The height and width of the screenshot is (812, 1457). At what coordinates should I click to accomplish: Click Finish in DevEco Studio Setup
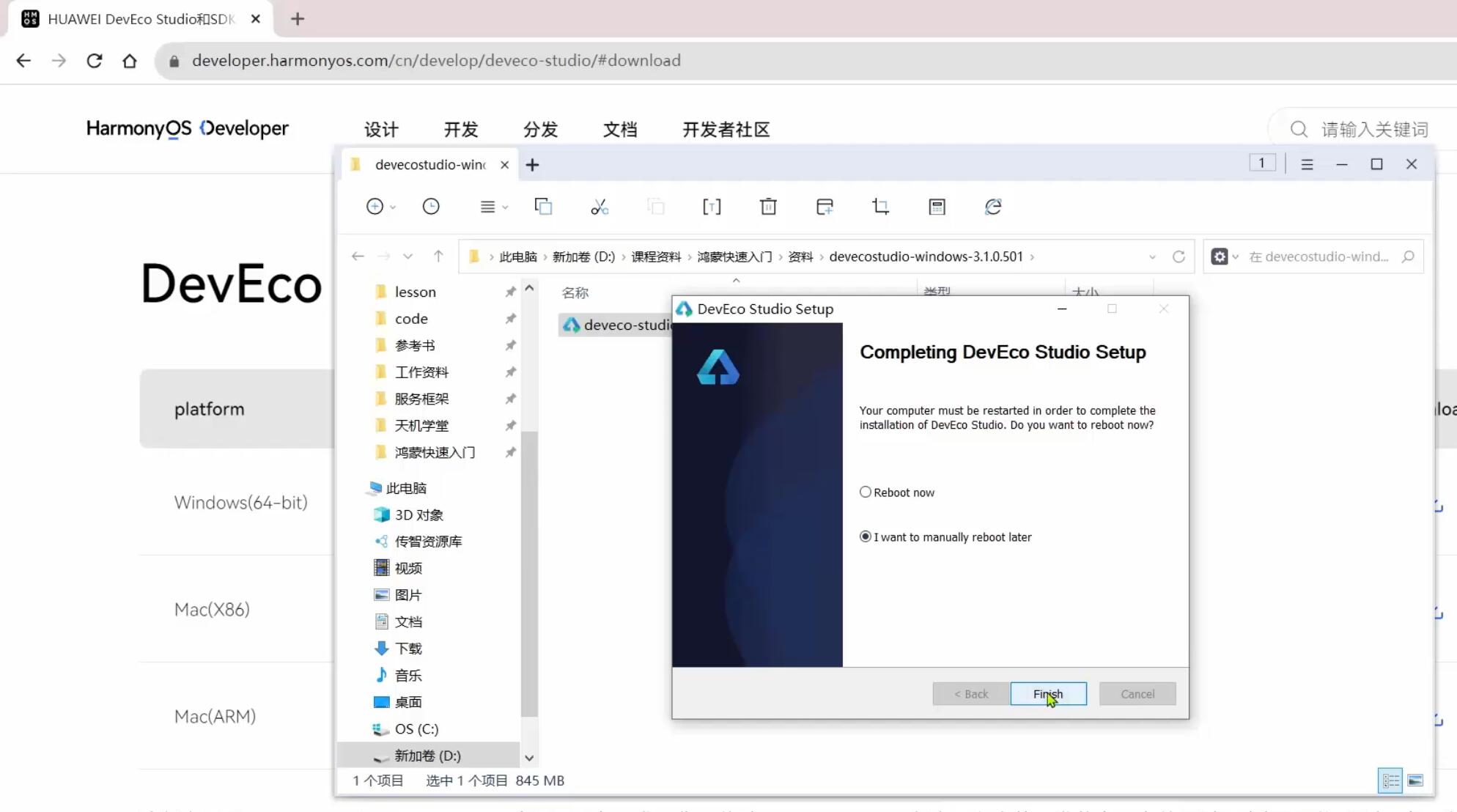pos(1048,694)
